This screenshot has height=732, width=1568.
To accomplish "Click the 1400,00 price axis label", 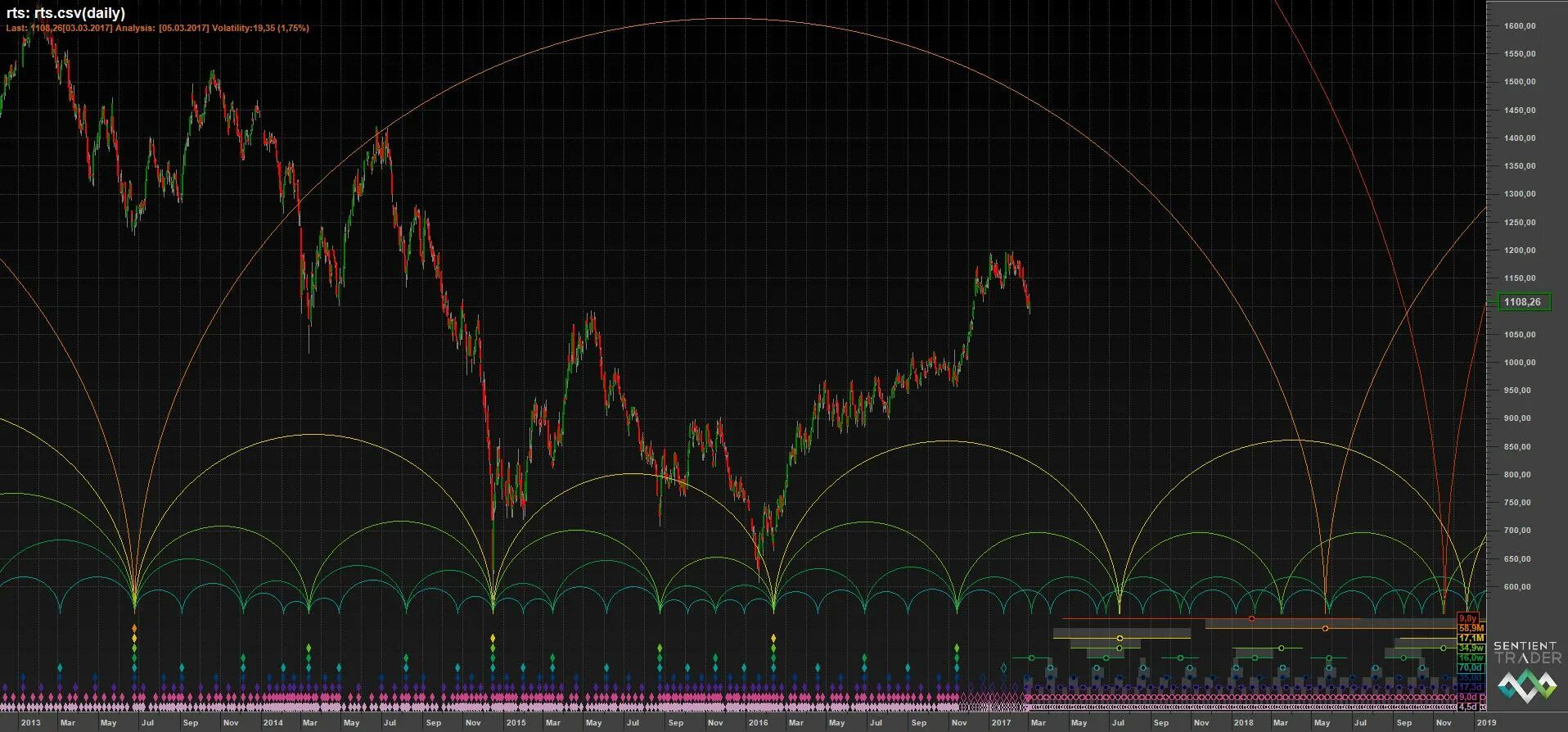I will tap(1520, 138).
